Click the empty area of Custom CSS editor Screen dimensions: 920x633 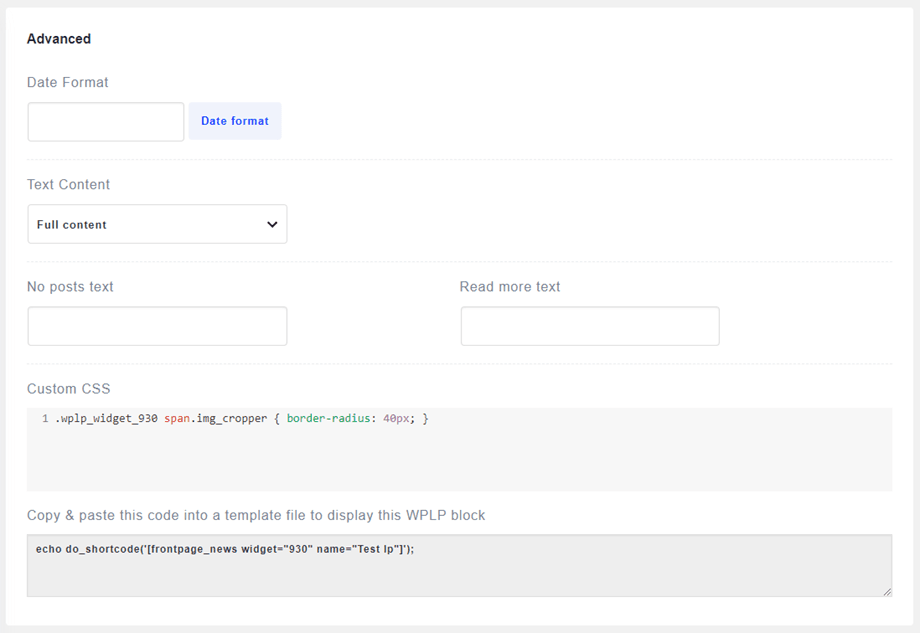pyautogui.click(x=460, y=462)
